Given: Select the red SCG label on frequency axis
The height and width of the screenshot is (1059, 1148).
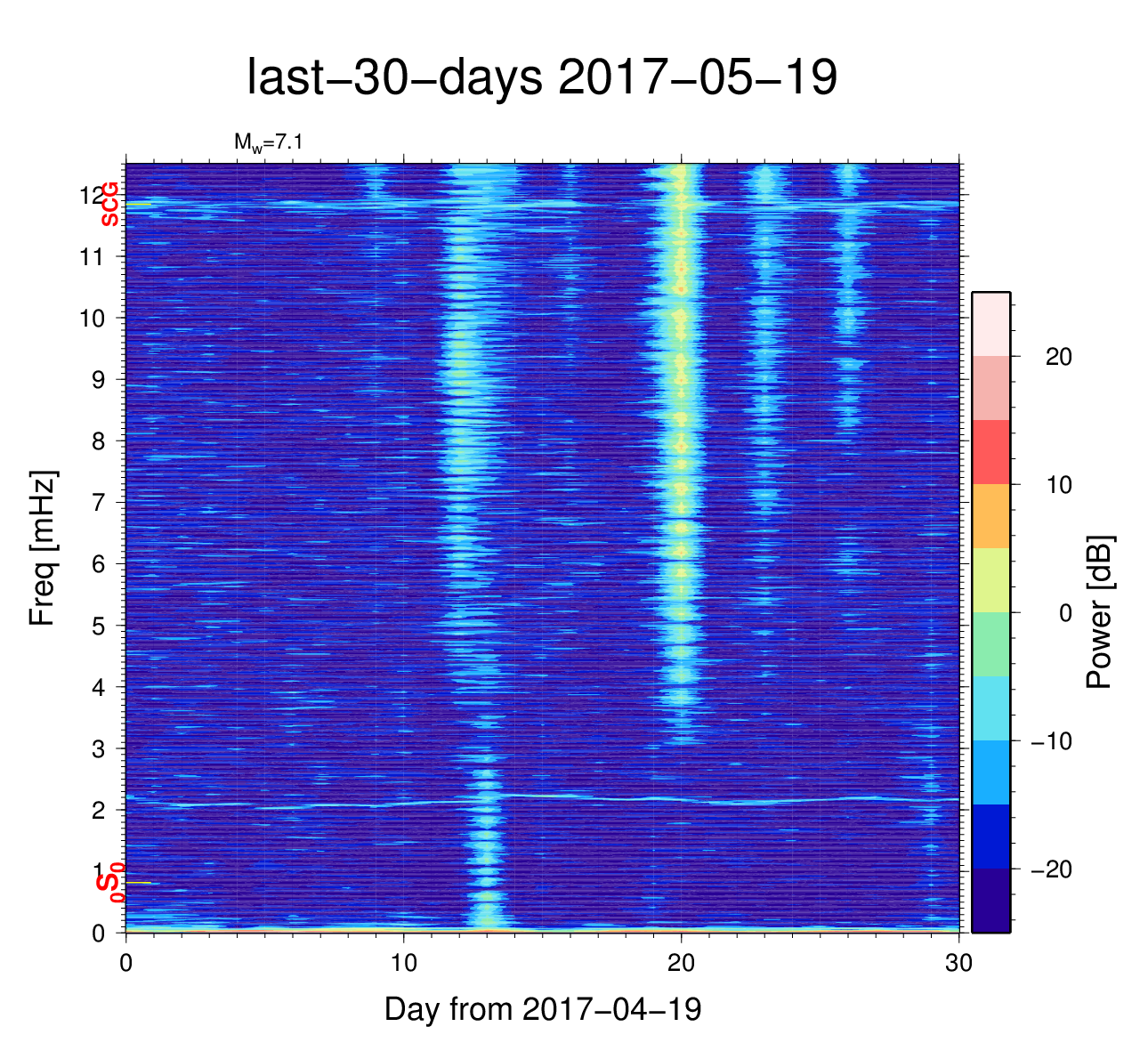Looking at the screenshot, I should [x=109, y=204].
